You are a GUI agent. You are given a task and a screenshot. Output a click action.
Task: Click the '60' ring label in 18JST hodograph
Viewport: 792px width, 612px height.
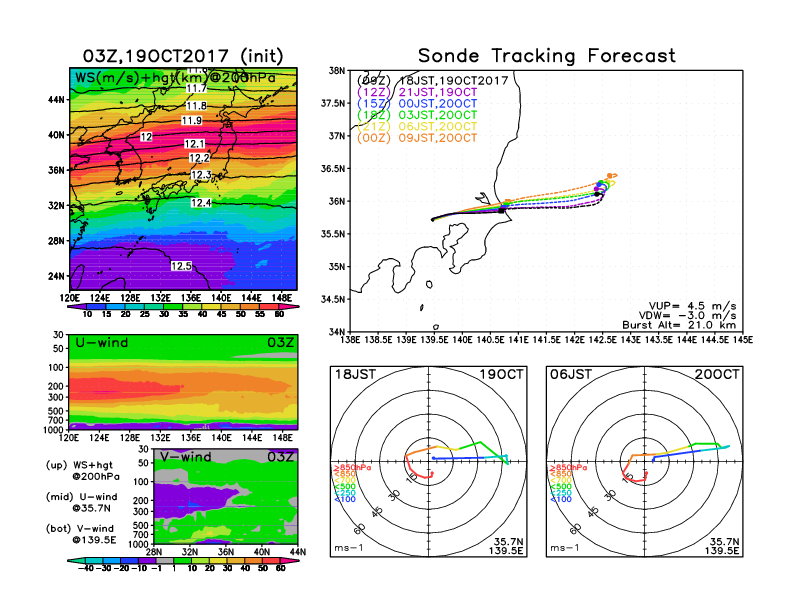tap(360, 529)
